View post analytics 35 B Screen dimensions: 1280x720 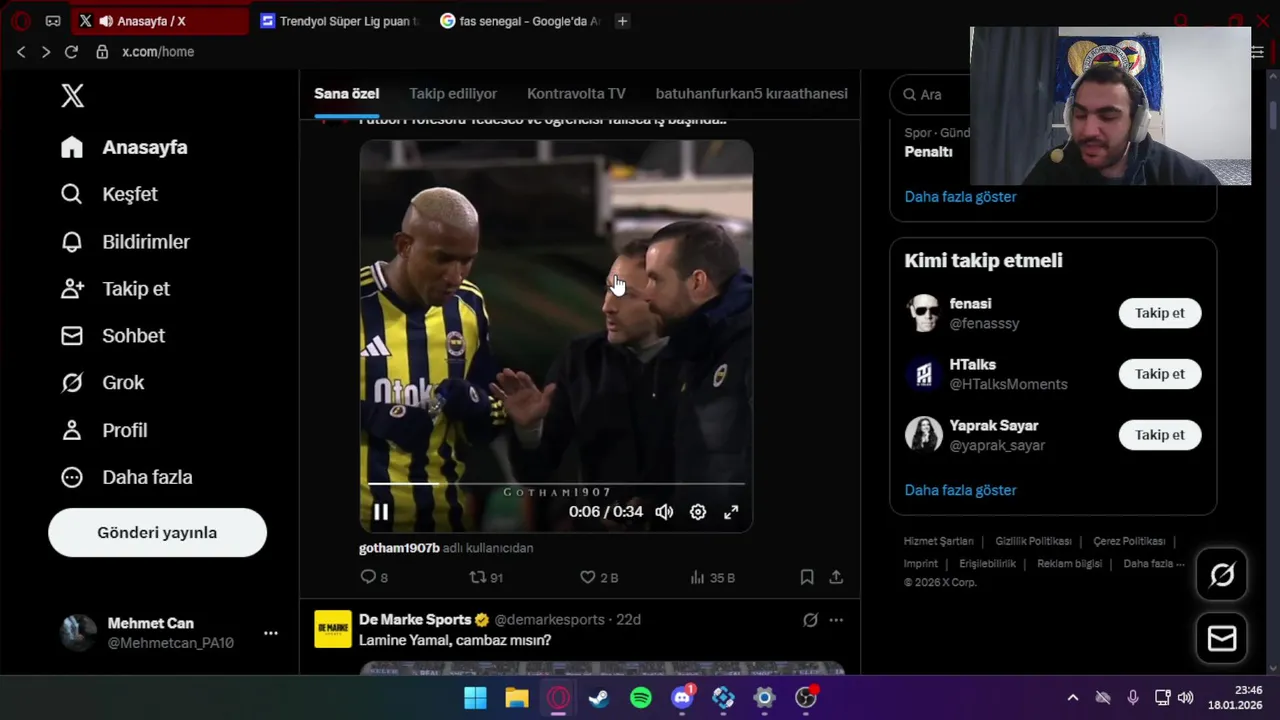coord(713,577)
